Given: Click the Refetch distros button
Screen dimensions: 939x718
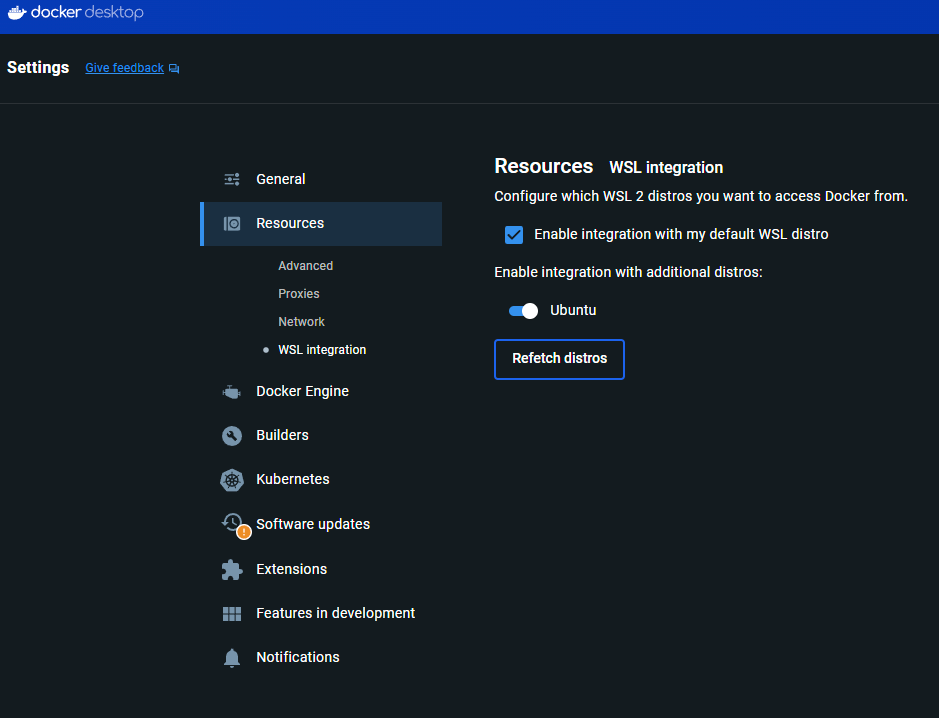Looking at the screenshot, I should tap(559, 359).
